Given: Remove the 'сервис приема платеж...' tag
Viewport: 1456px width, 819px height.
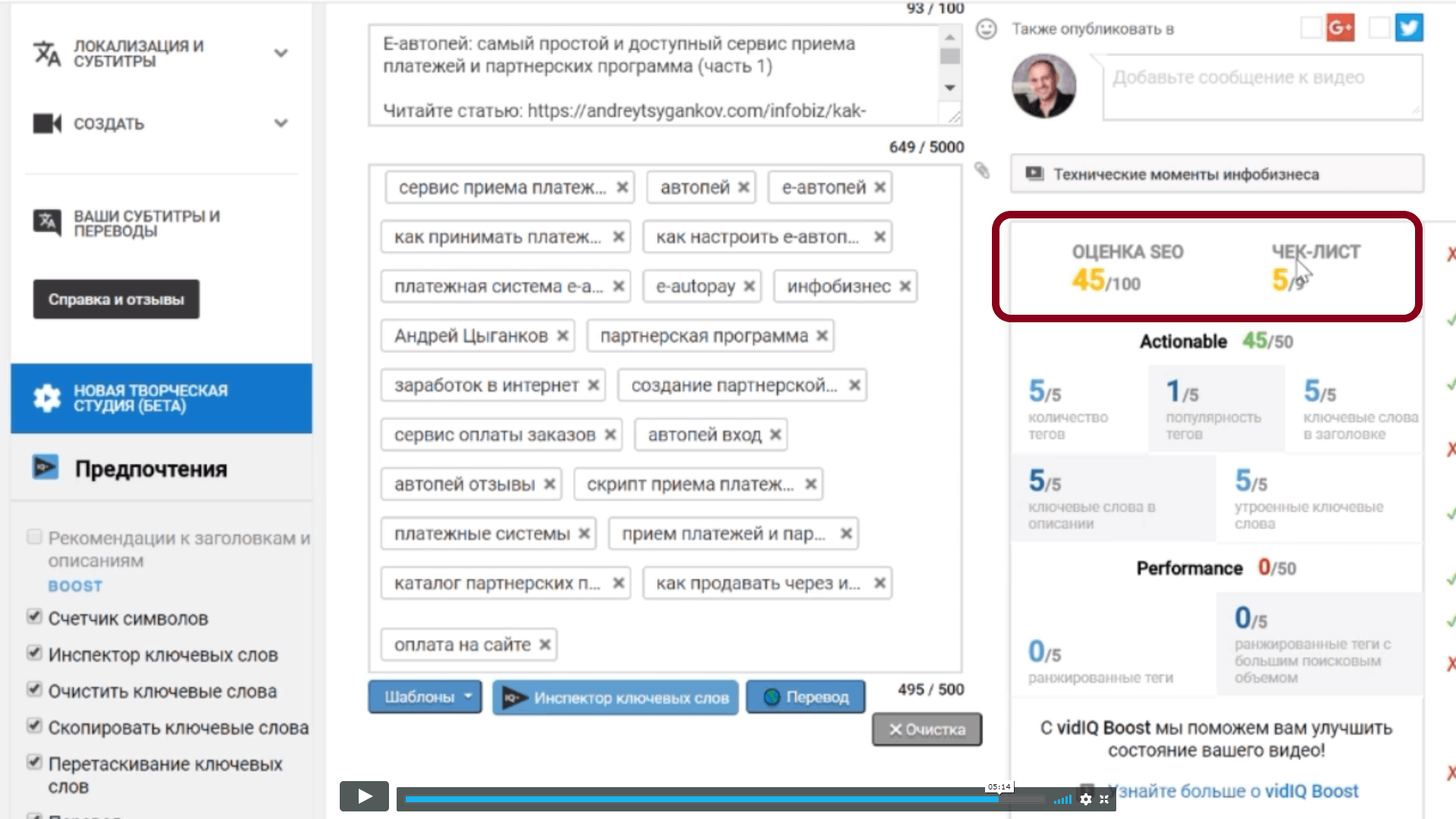Looking at the screenshot, I should pos(622,187).
